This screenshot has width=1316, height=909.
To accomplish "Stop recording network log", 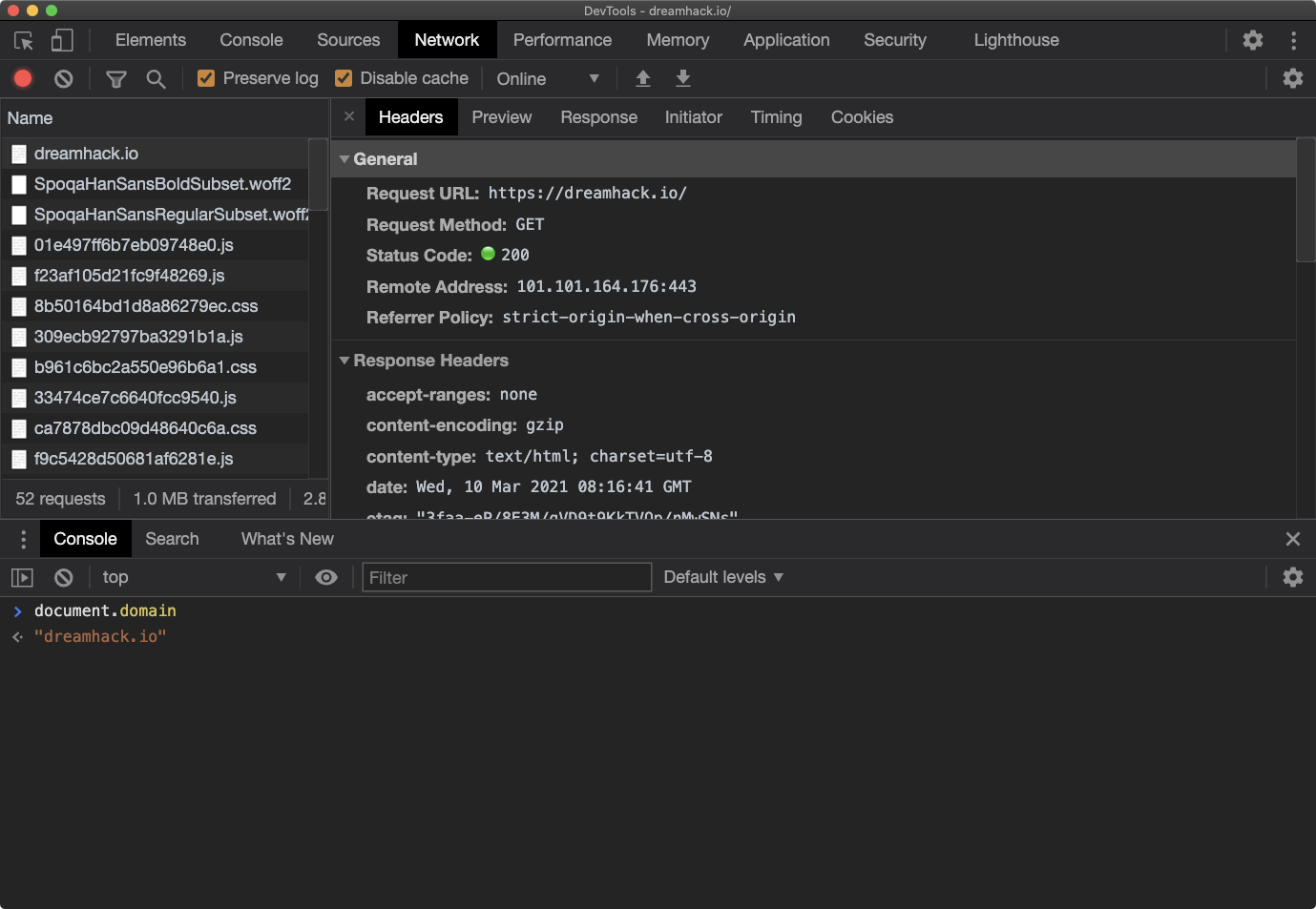I will tap(23, 78).
